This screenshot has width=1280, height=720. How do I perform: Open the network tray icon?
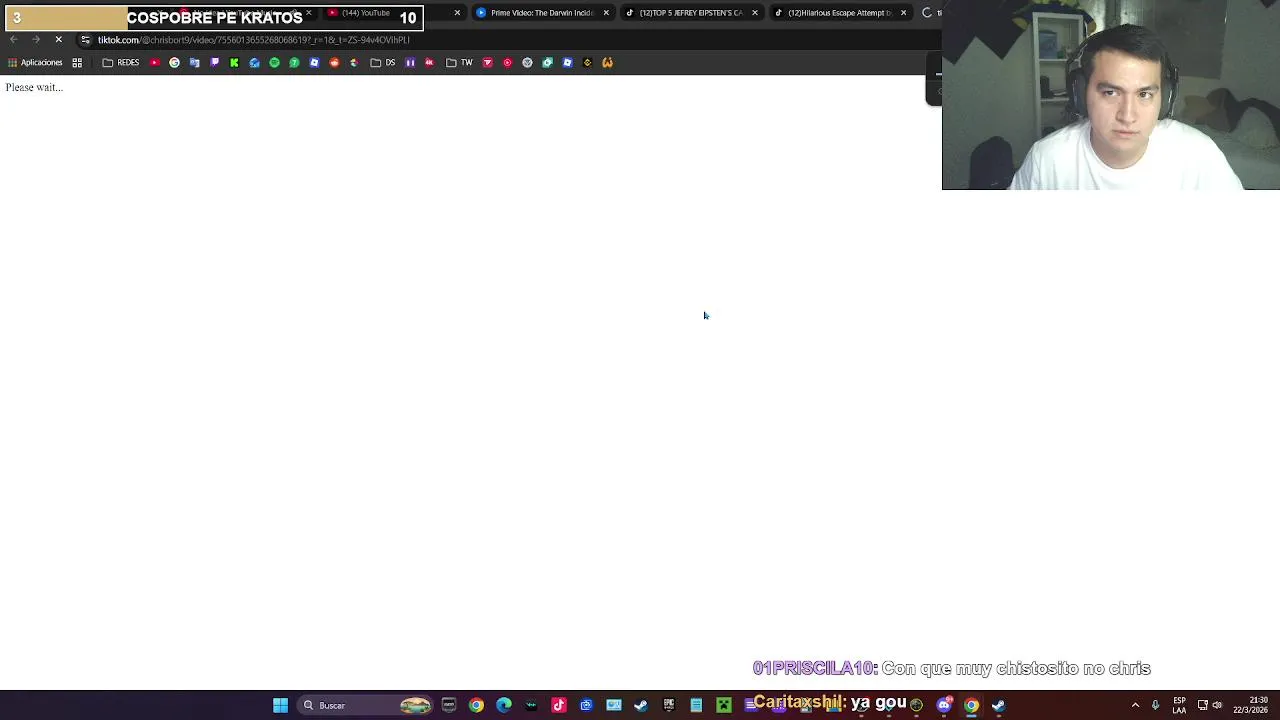pos(1203,705)
